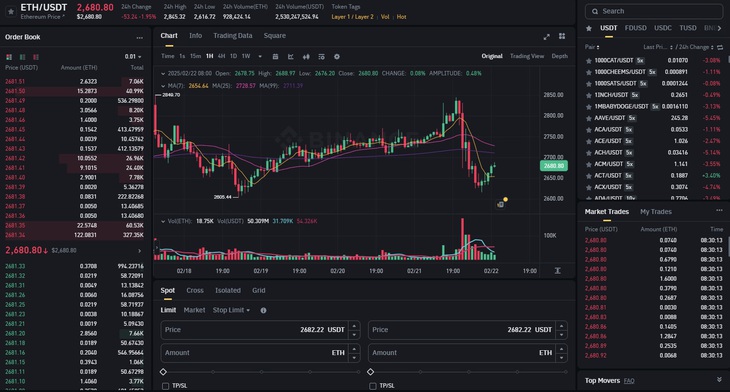The height and width of the screenshot is (392, 730).
Task: Switch to the Info tab
Action: [196, 36]
